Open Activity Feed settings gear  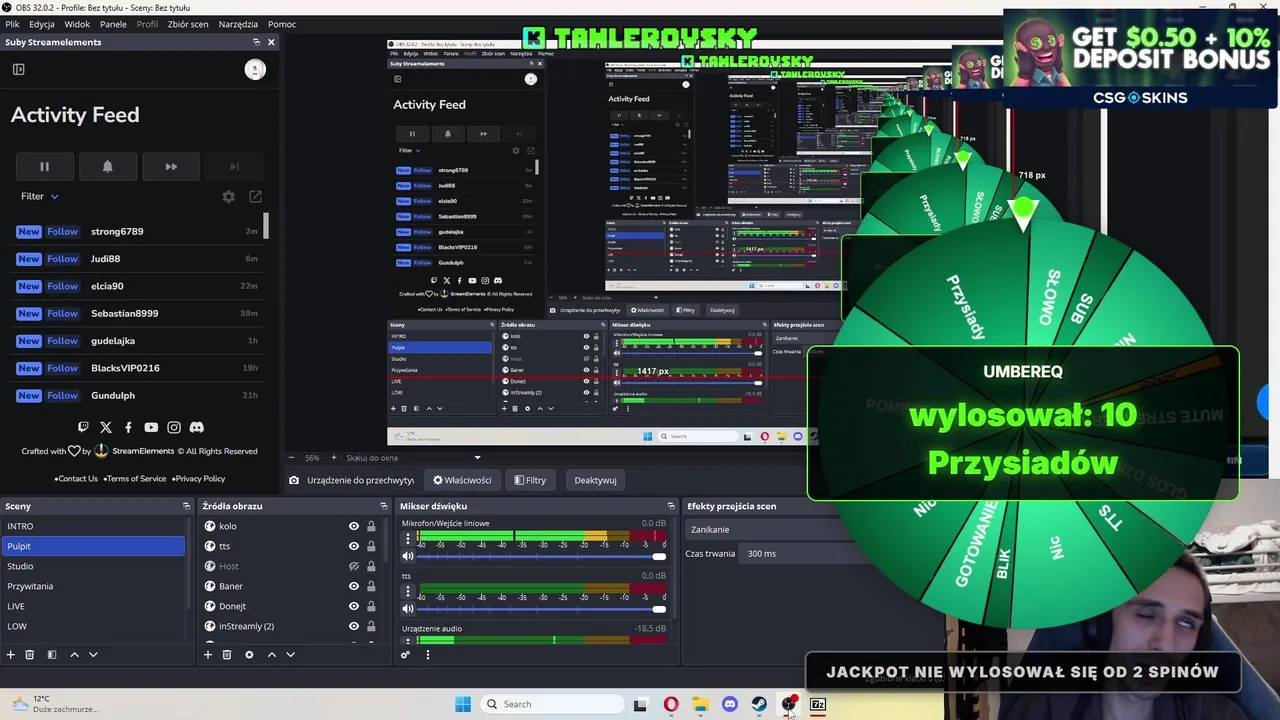coord(228,197)
